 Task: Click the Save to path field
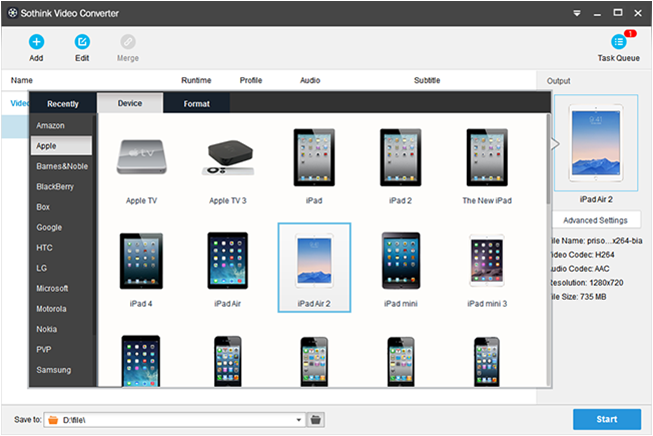pyautogui.click(x=175, y=420)
